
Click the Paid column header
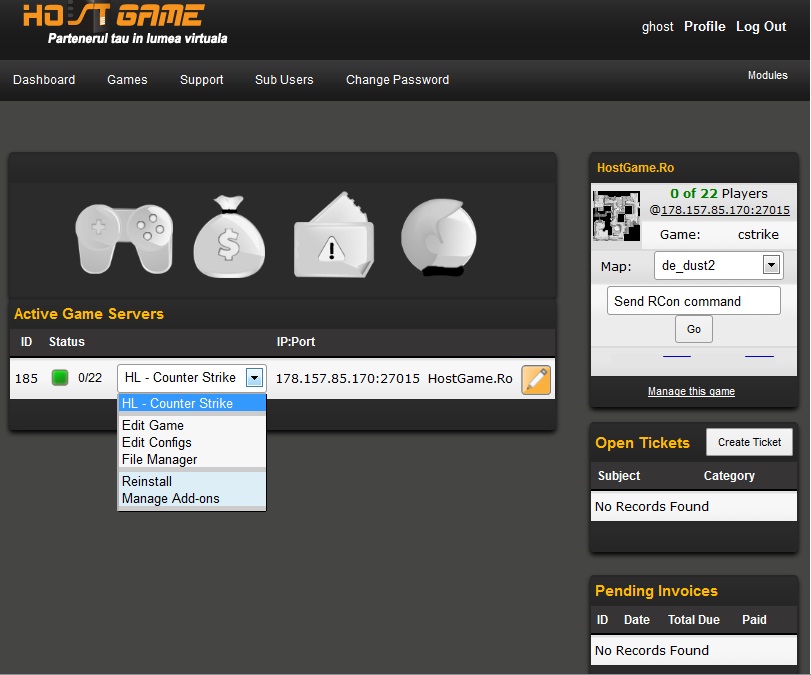point(754,620)
